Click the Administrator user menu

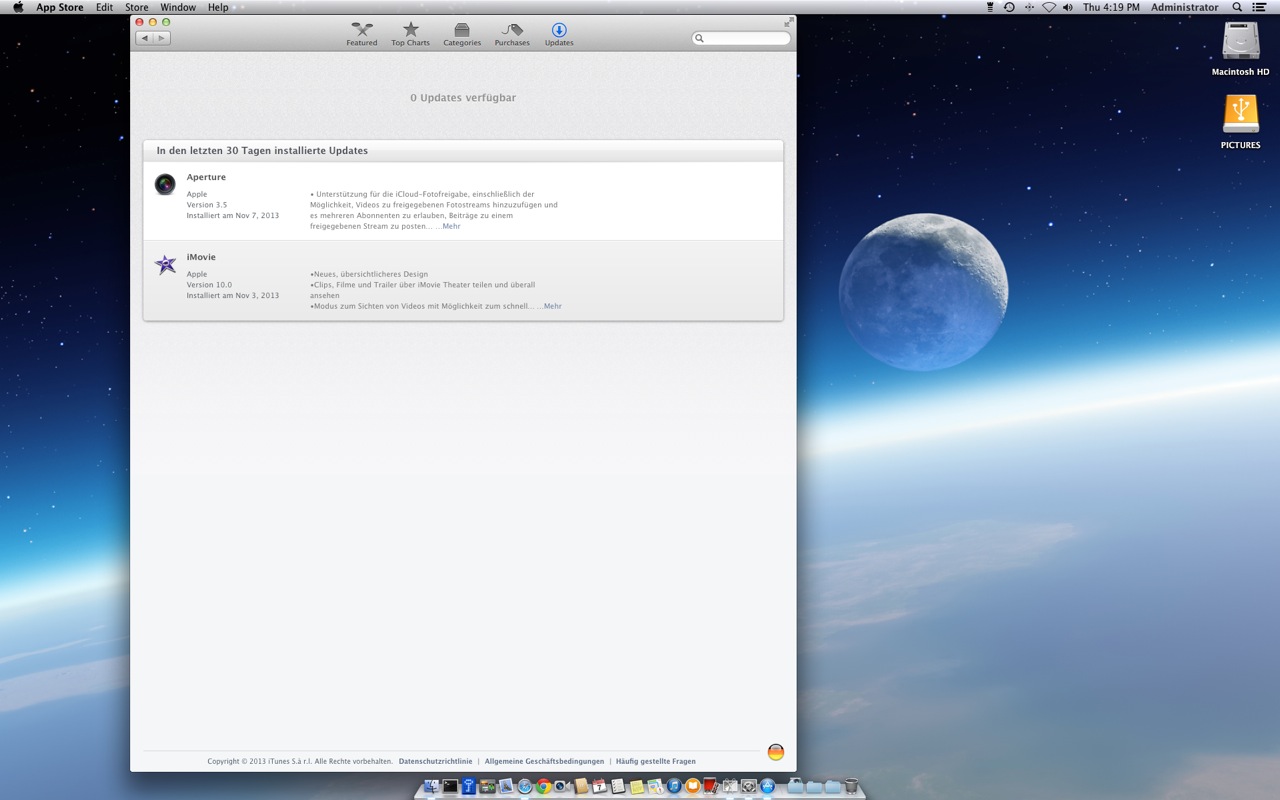click(x=1184, y=7)
